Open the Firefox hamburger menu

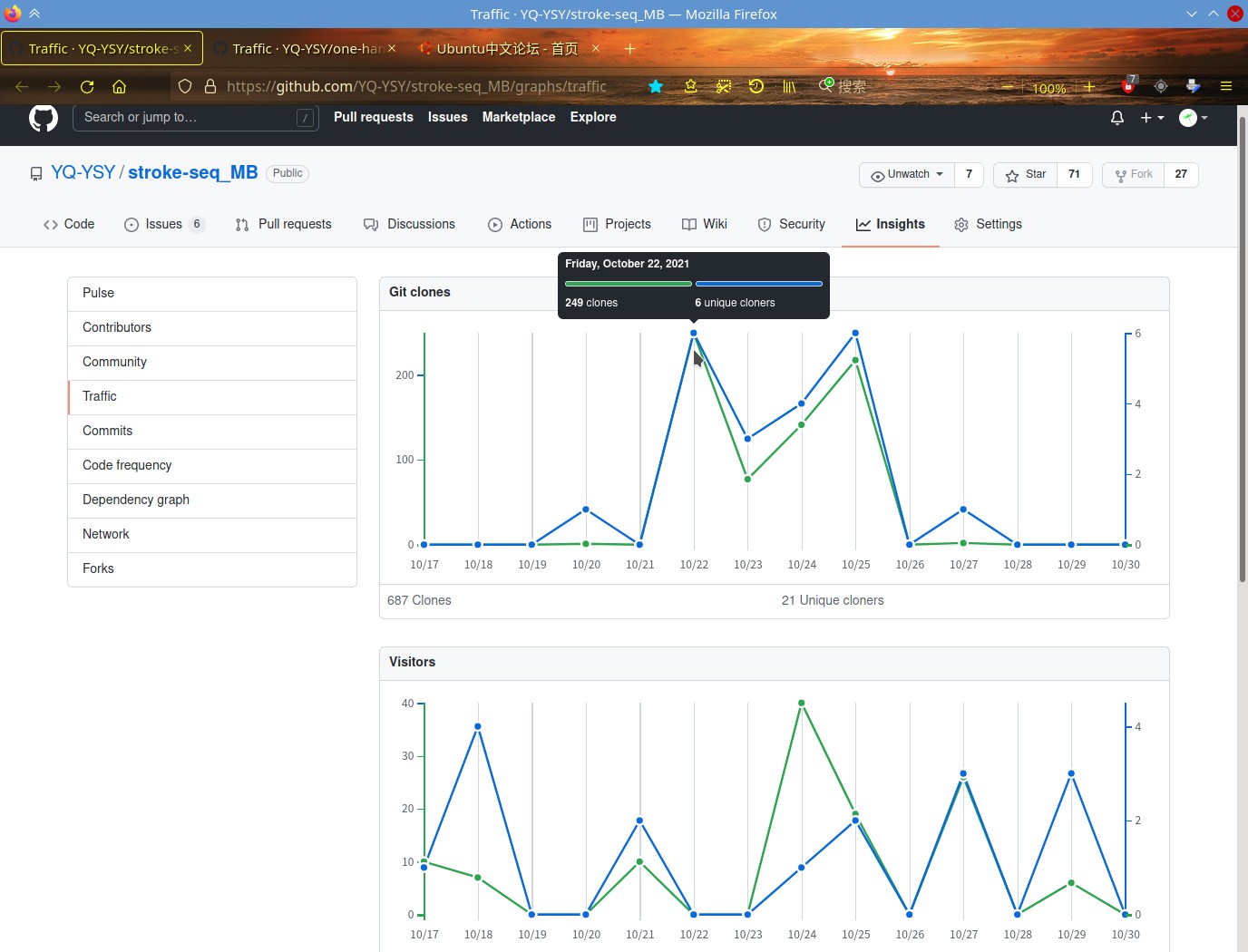[x=1226, y=87]
